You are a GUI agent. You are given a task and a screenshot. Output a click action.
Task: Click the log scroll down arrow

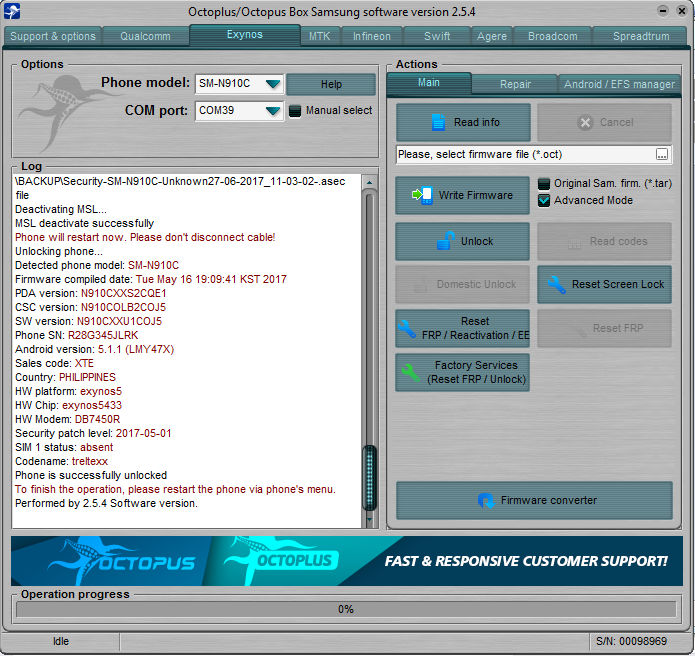[x=369, y=519]
